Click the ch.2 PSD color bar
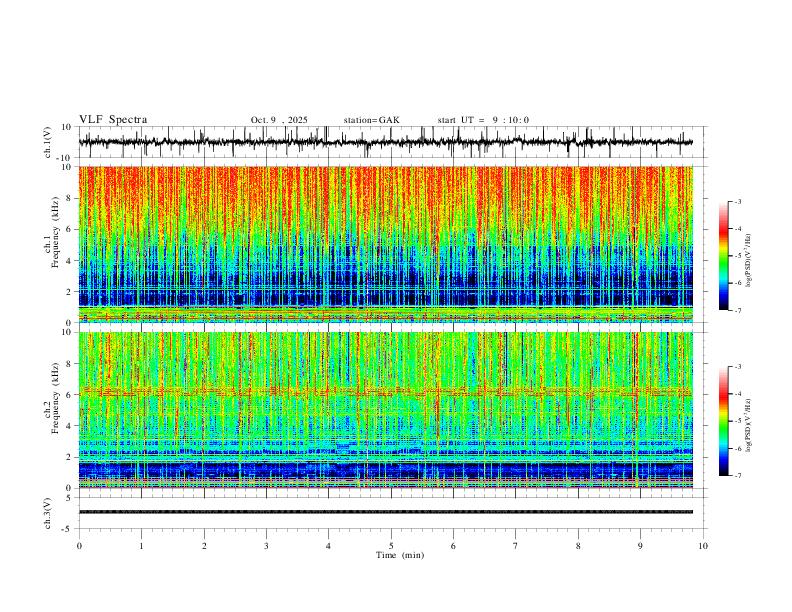This screenshot has width=792, height=612. tap(723, 421)
